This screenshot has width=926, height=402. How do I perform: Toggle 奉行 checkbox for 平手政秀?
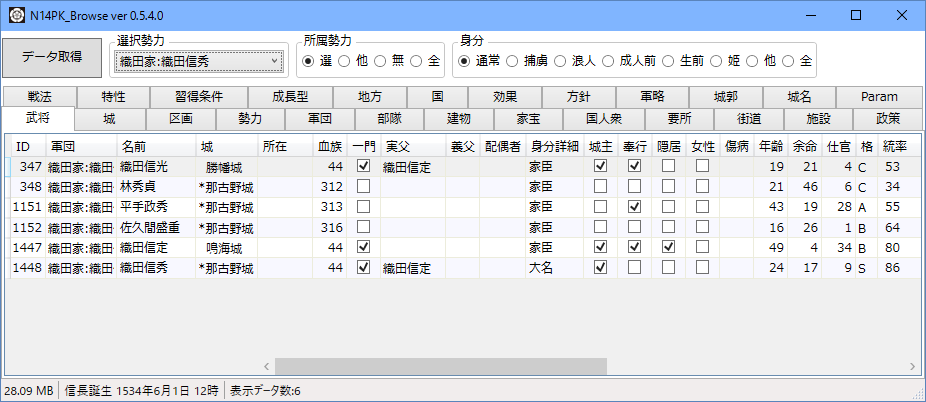point(634,207)
